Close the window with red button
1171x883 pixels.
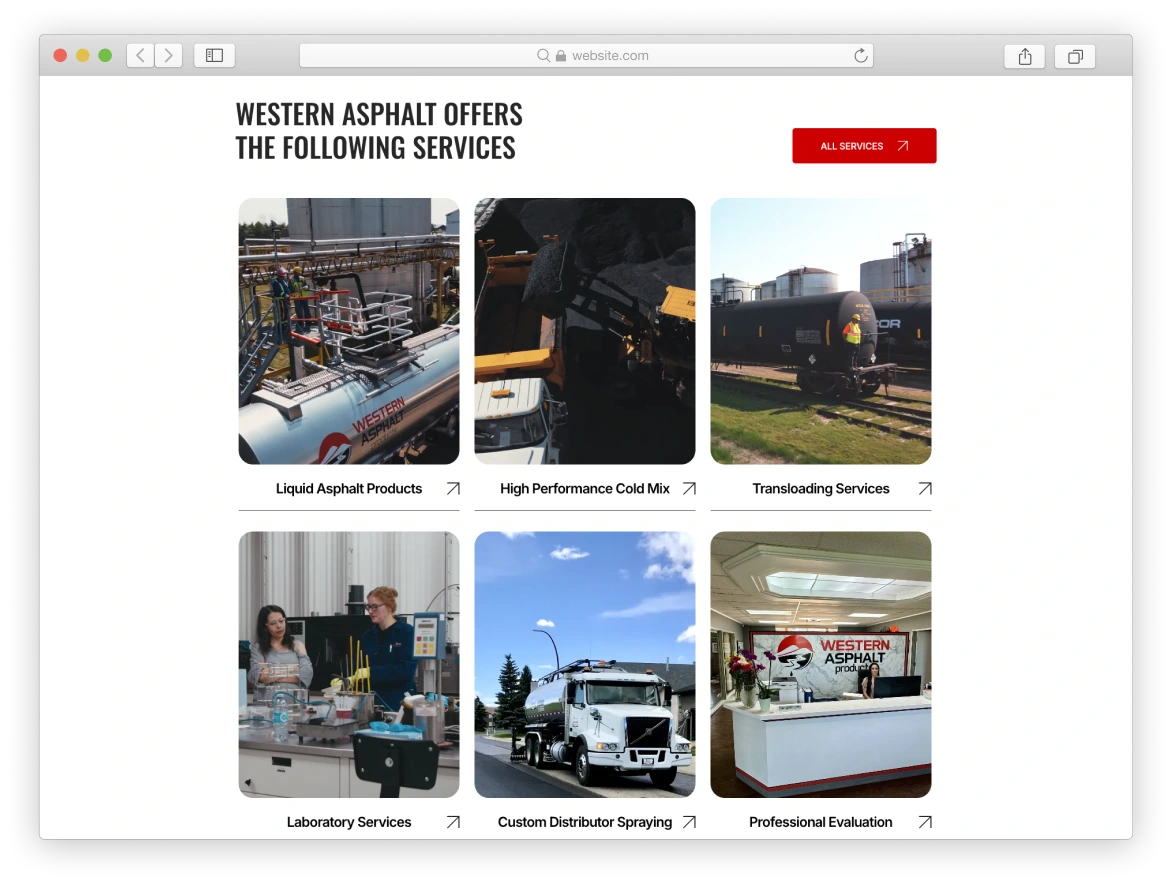pos(60,55)
